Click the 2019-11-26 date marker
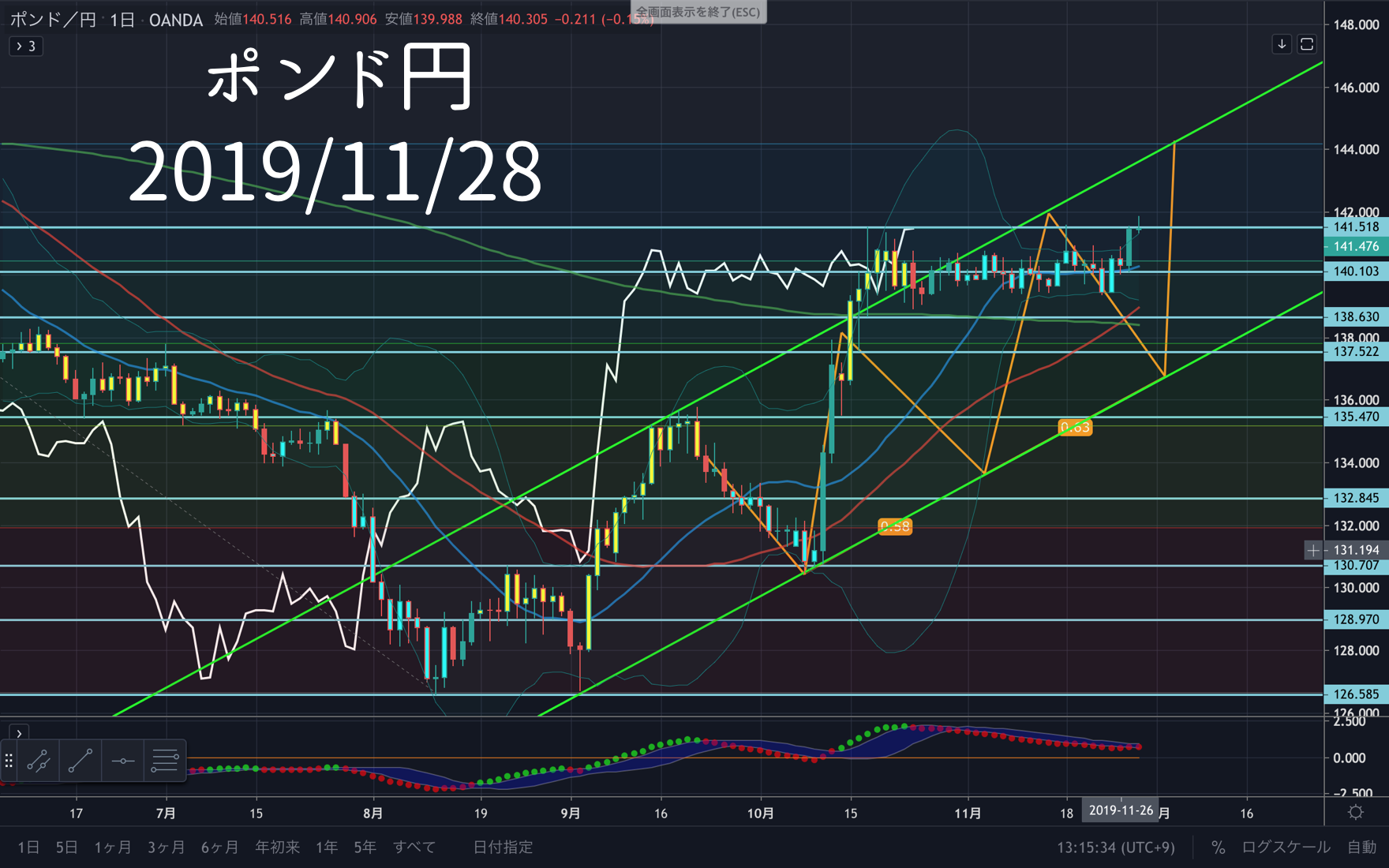The height and width of the screenshot is (868, 1389). click(1121, 810)
